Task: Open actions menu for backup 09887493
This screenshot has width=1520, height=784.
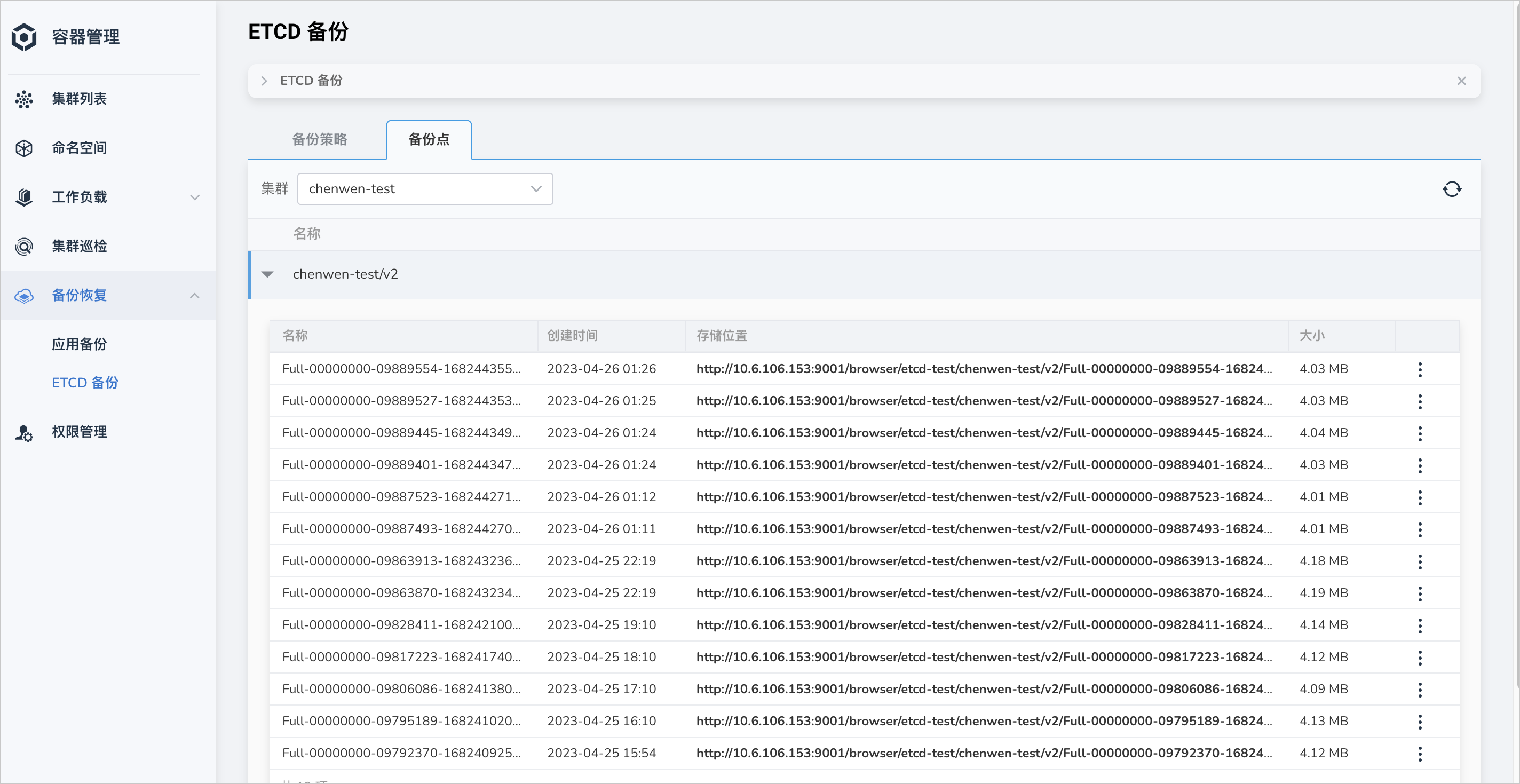Action: (x=1420, y=529)
